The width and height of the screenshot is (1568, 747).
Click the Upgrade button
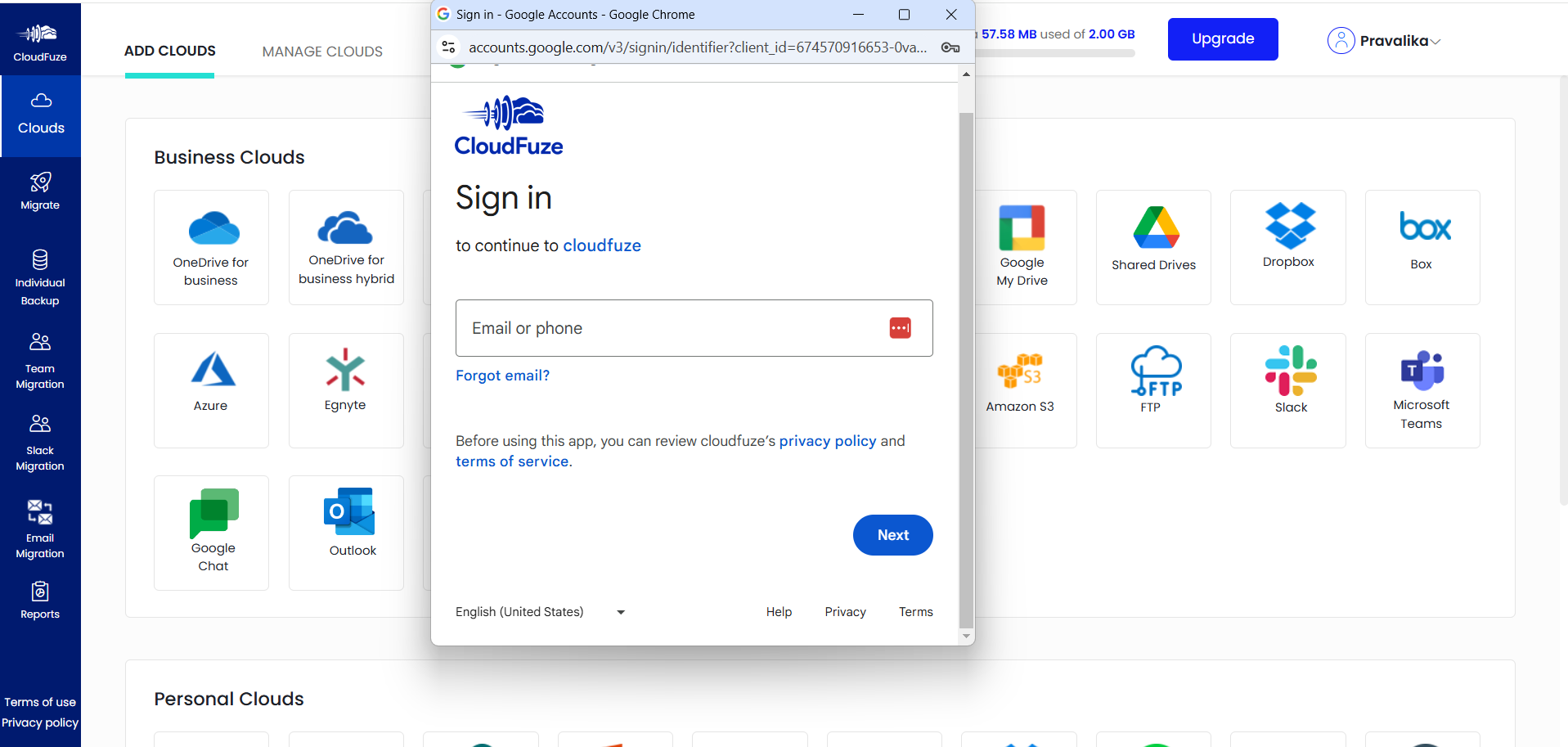pyautogui.click(x=1223, y=39)
